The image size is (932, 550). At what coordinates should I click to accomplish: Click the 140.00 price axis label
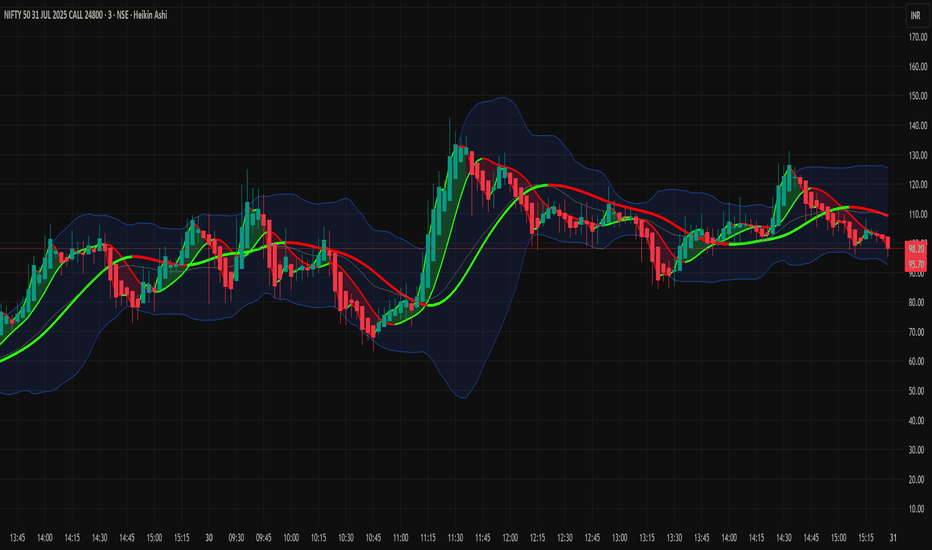[918, 125]
